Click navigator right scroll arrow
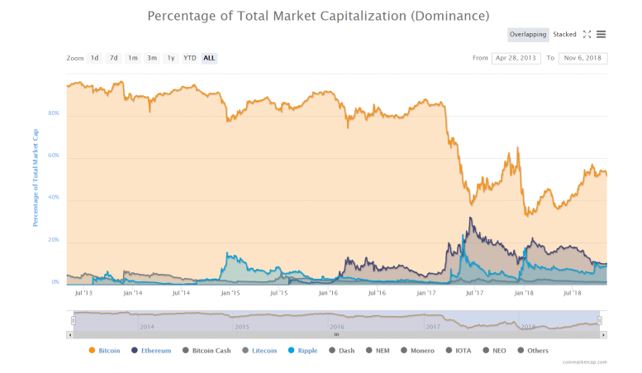Viewport: 642px width, 373px height. pos(604,335)
